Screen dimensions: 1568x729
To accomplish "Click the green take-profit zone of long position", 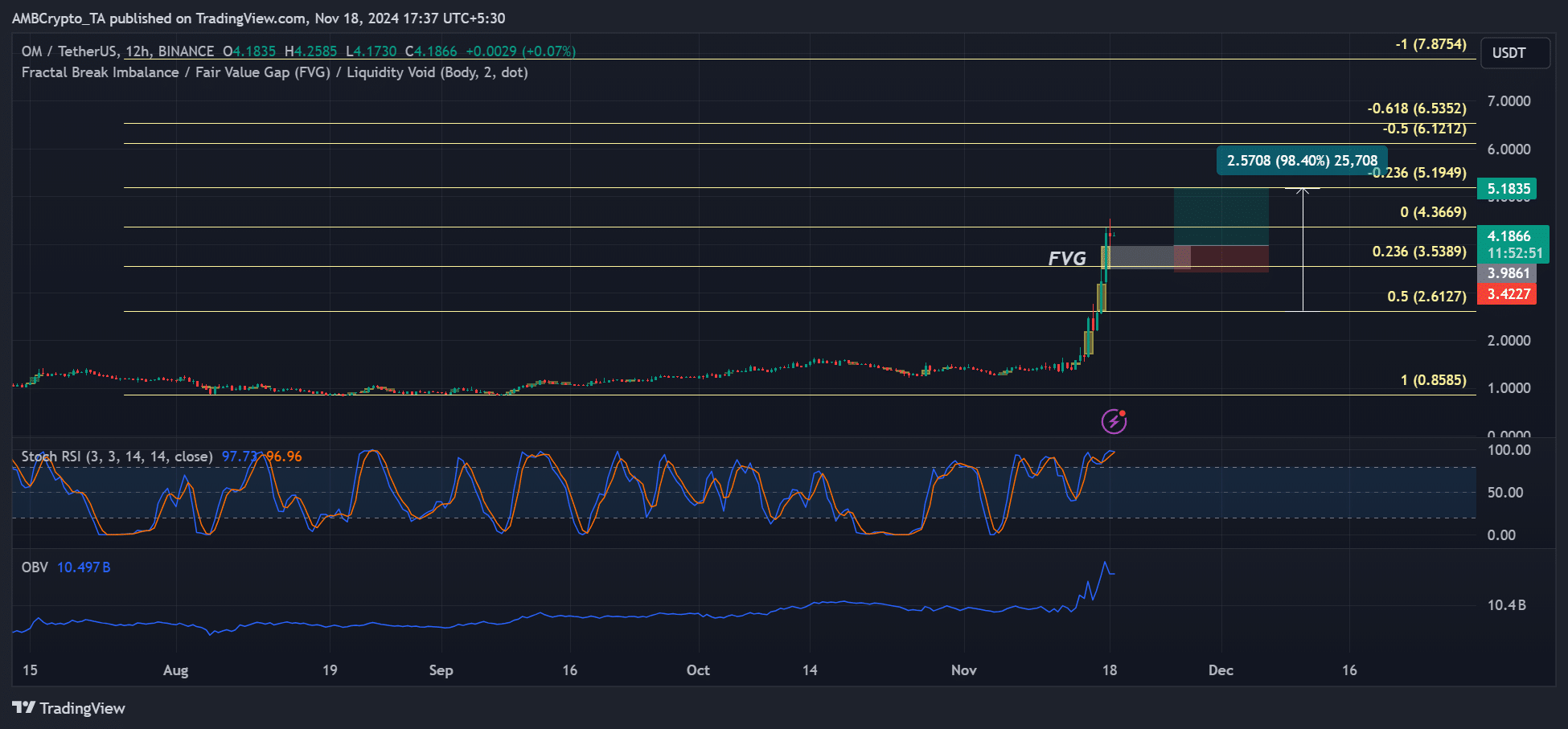I will tap(1221, 217).
